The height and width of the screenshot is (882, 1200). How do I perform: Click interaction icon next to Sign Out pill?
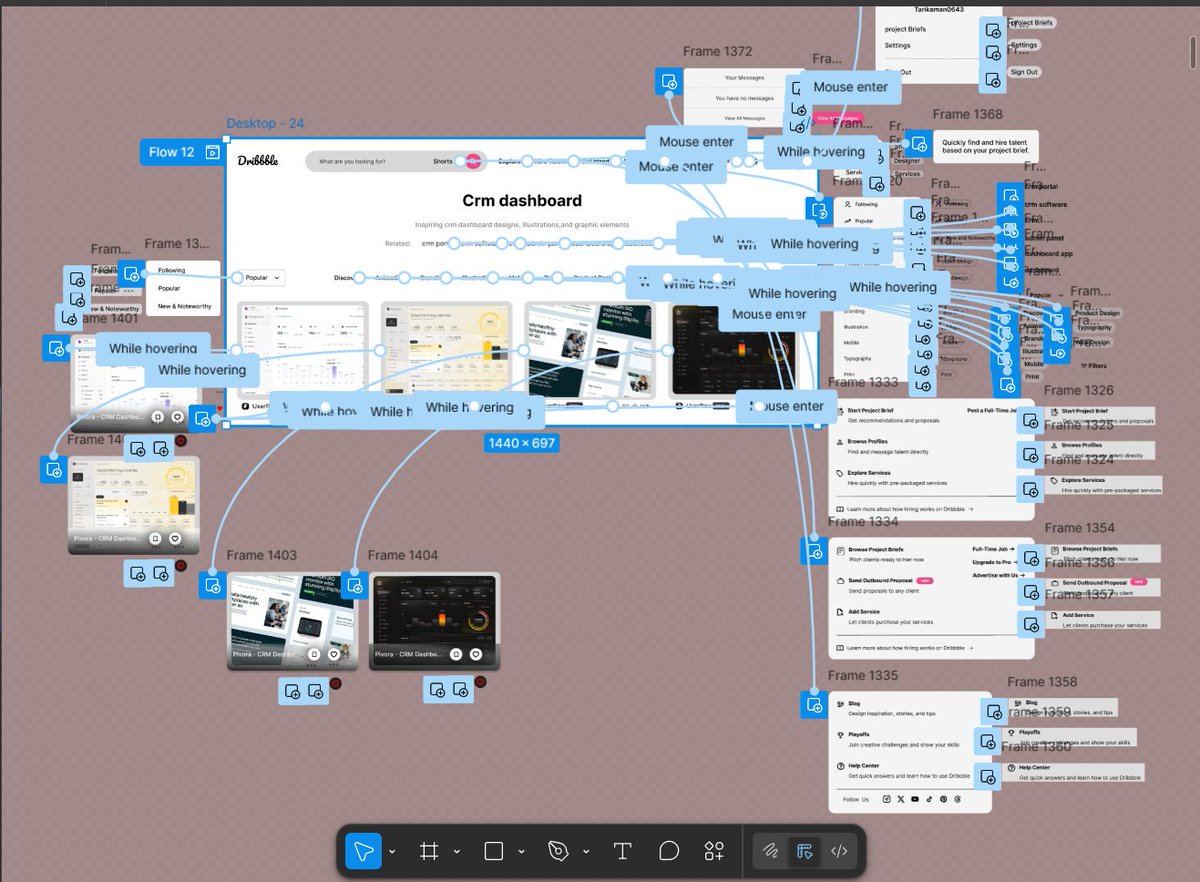tap(992, 80)
